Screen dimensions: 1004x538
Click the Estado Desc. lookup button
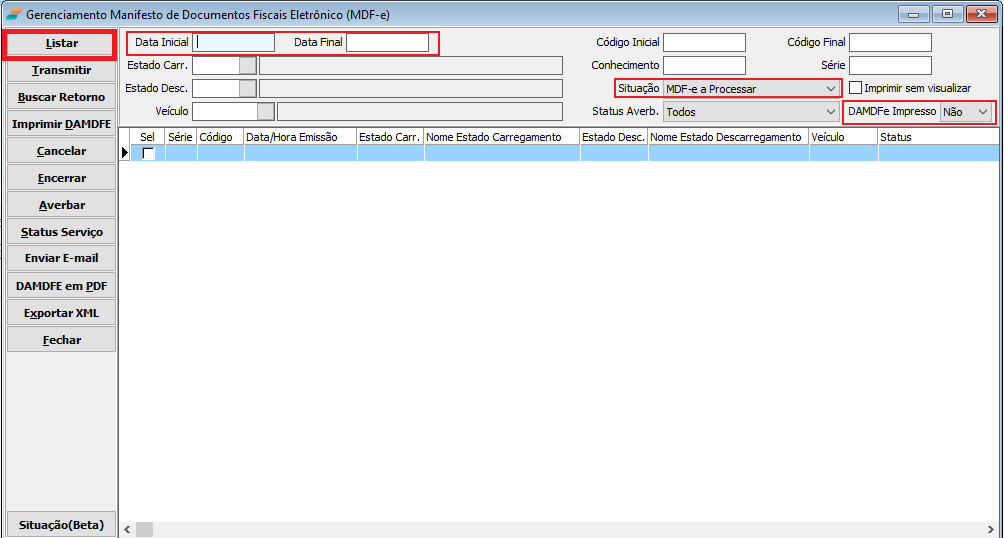coord(248,88)
